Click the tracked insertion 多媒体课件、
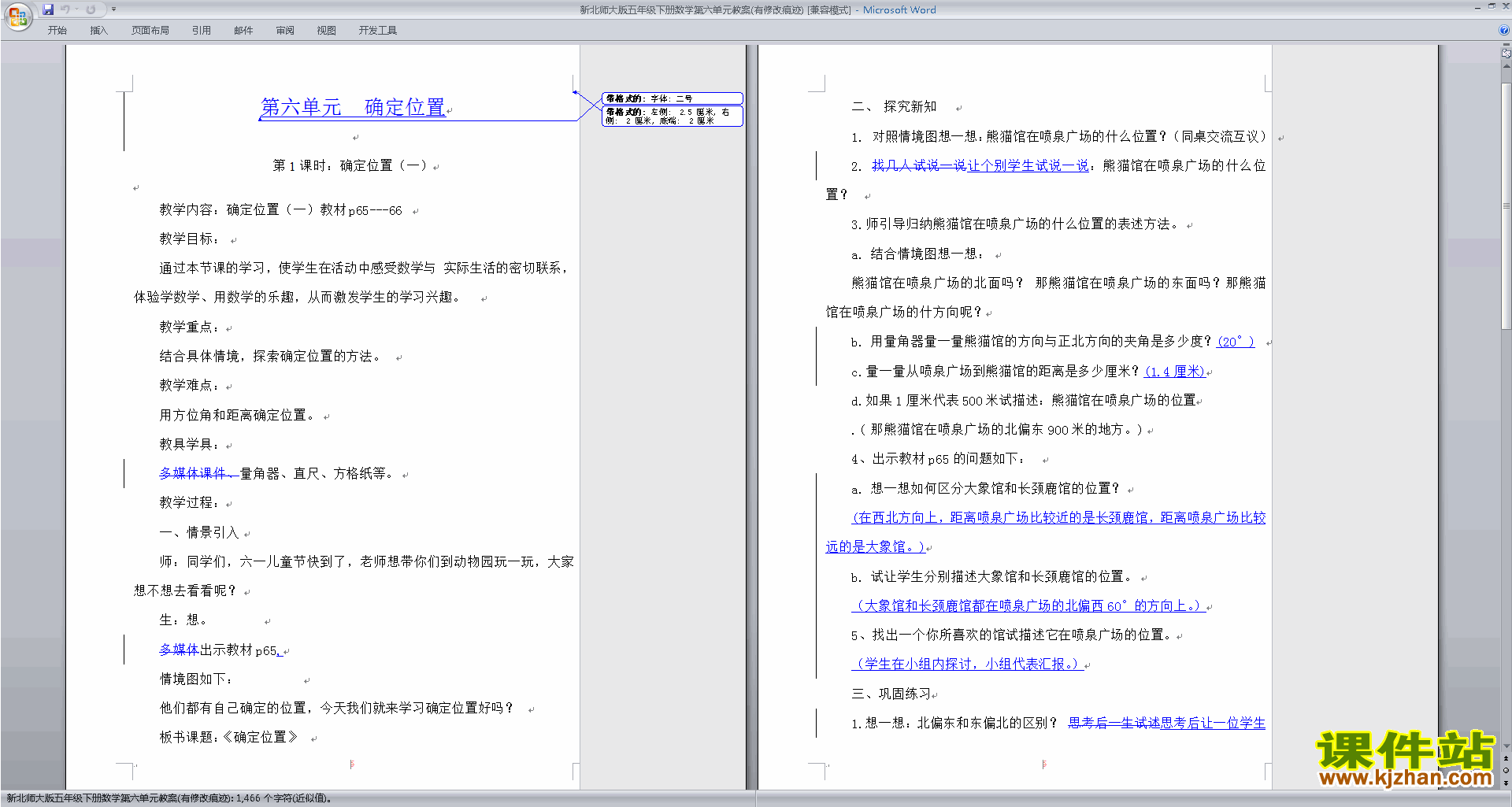 tap(199, 474)
